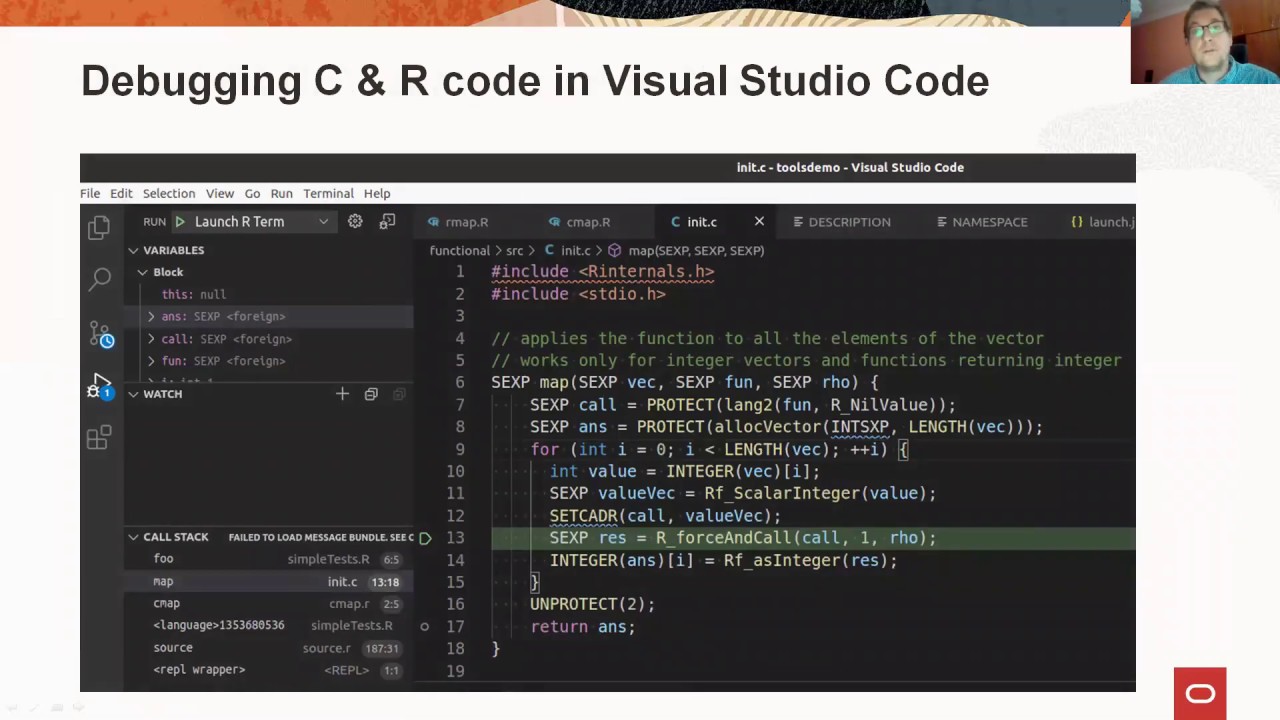Open the Extensions view
Image resolution: width=1280 pixels, height=720 pixels.
[98, 437]
